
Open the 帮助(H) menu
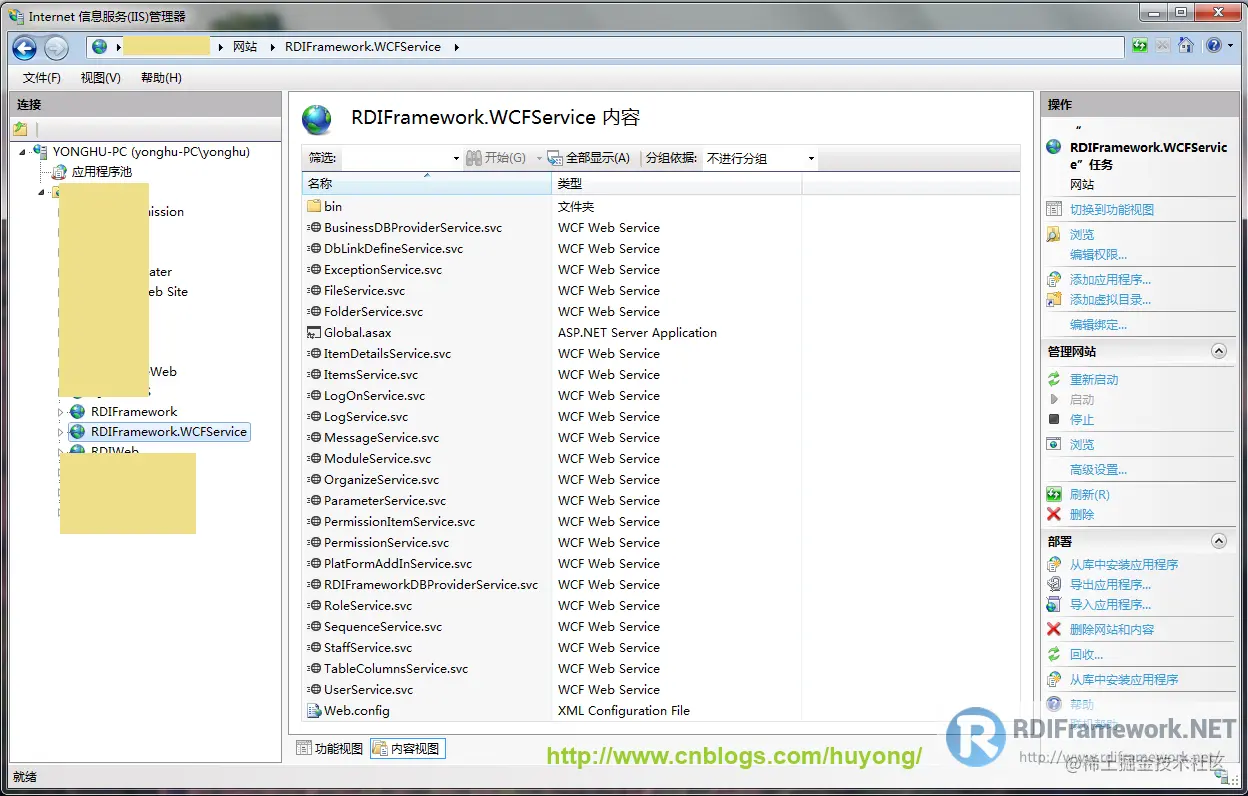(161, 78)
